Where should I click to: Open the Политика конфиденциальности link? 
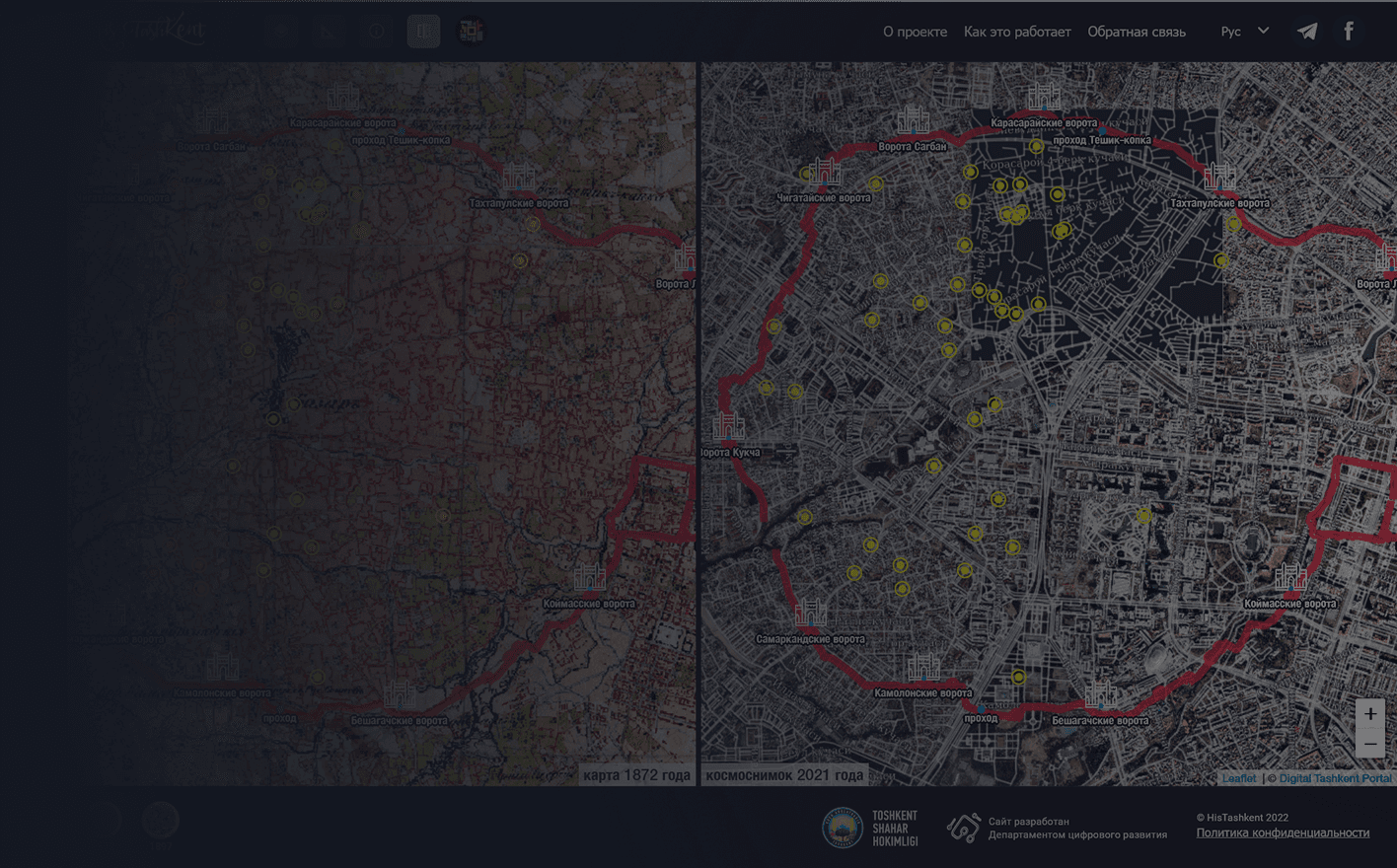click(x=1283, y=832)
